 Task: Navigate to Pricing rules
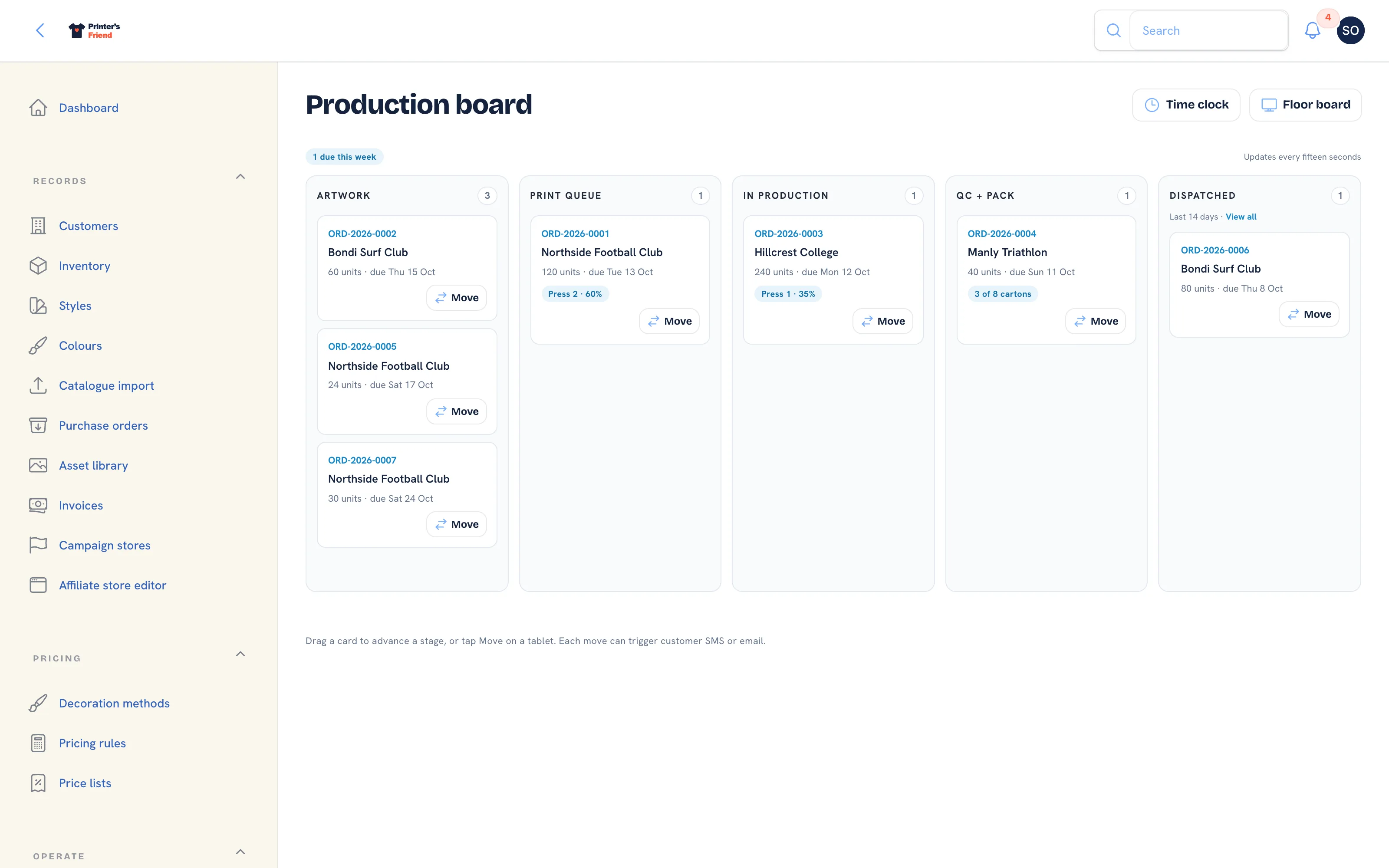pos(92,743)
